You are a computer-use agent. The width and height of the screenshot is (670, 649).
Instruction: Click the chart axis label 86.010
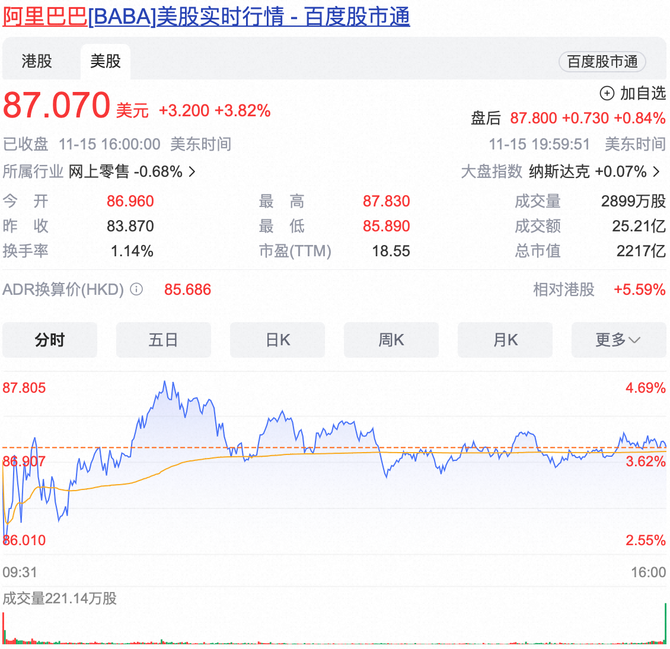coord(24,540)
